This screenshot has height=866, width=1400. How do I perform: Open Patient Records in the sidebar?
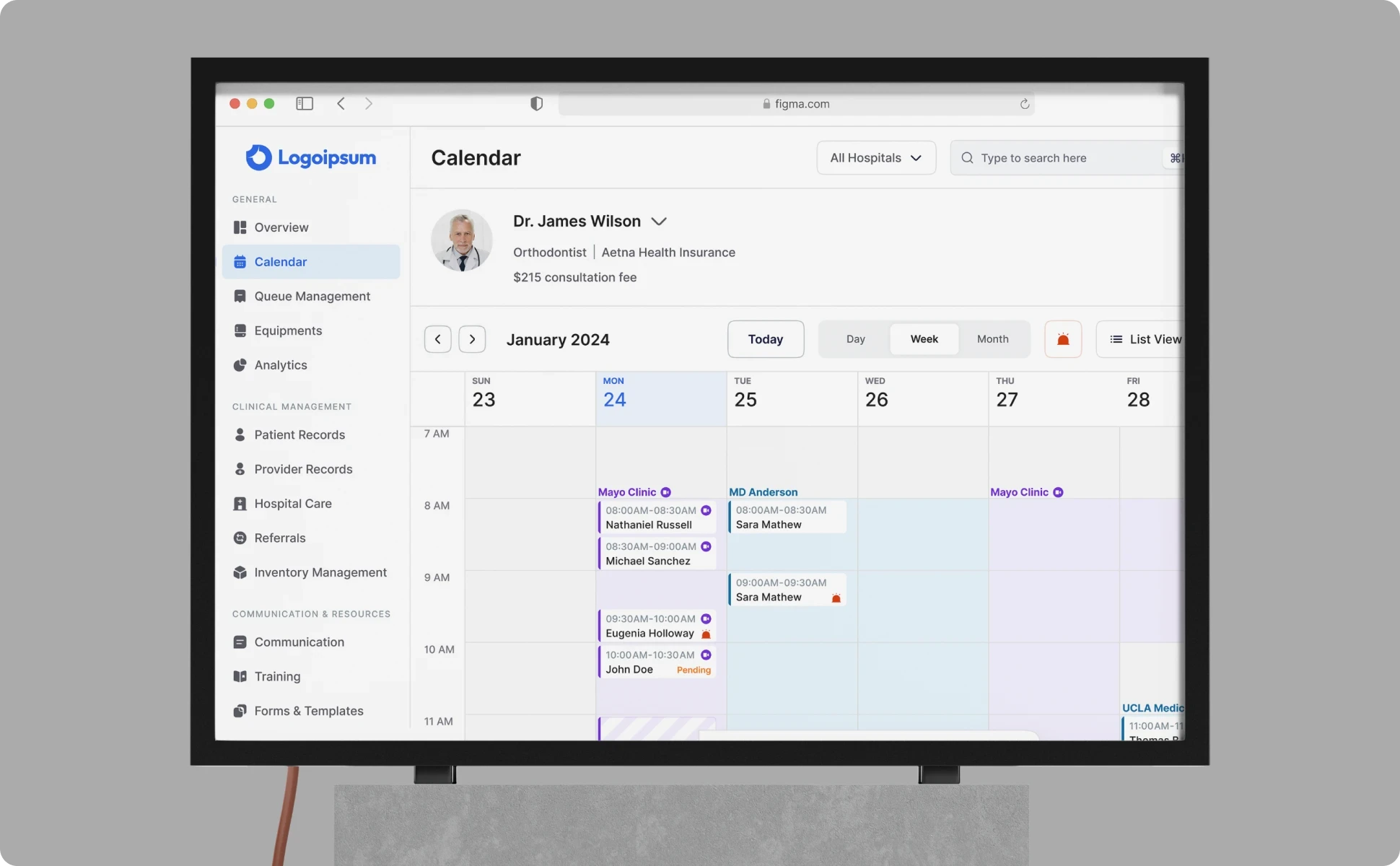click(x=299, y=434)
